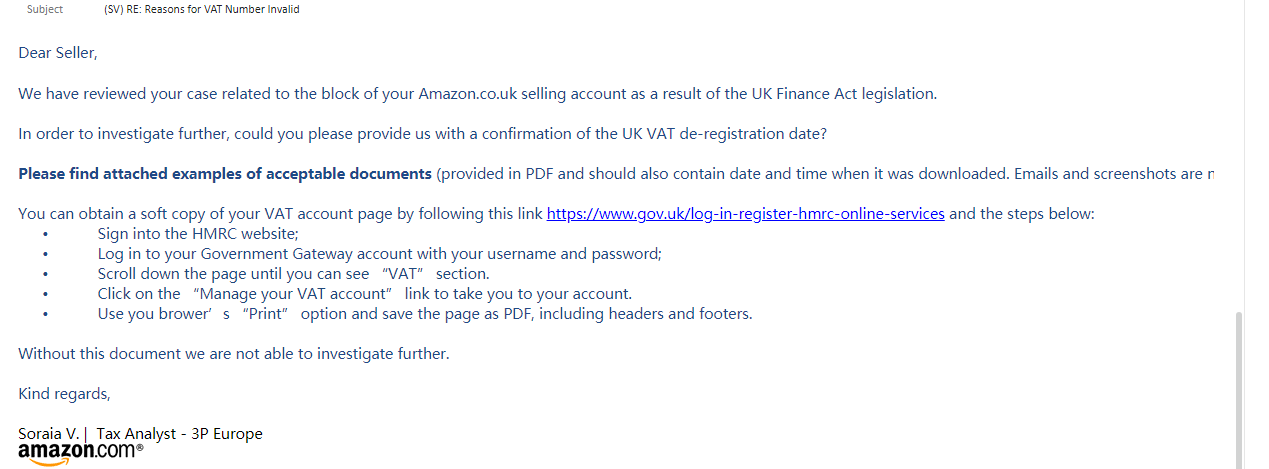Screen dimensions: 1269x469
Task: Click the 'Manage your VAT account' bullet line
Action: point(365,294)
